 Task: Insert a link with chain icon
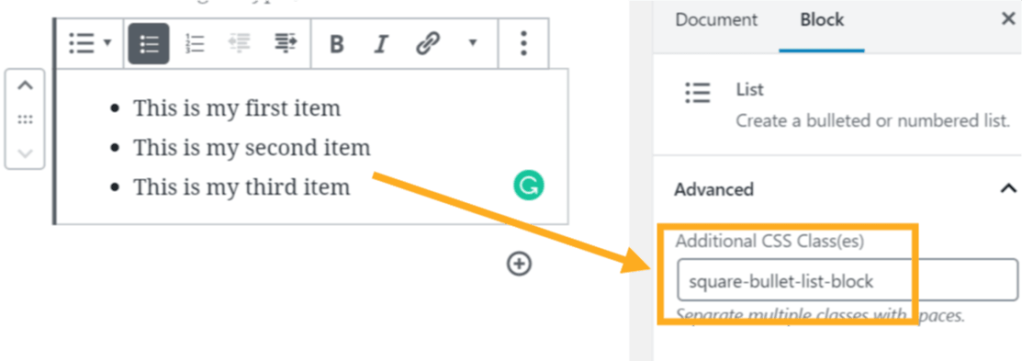(x=427, y=44)
